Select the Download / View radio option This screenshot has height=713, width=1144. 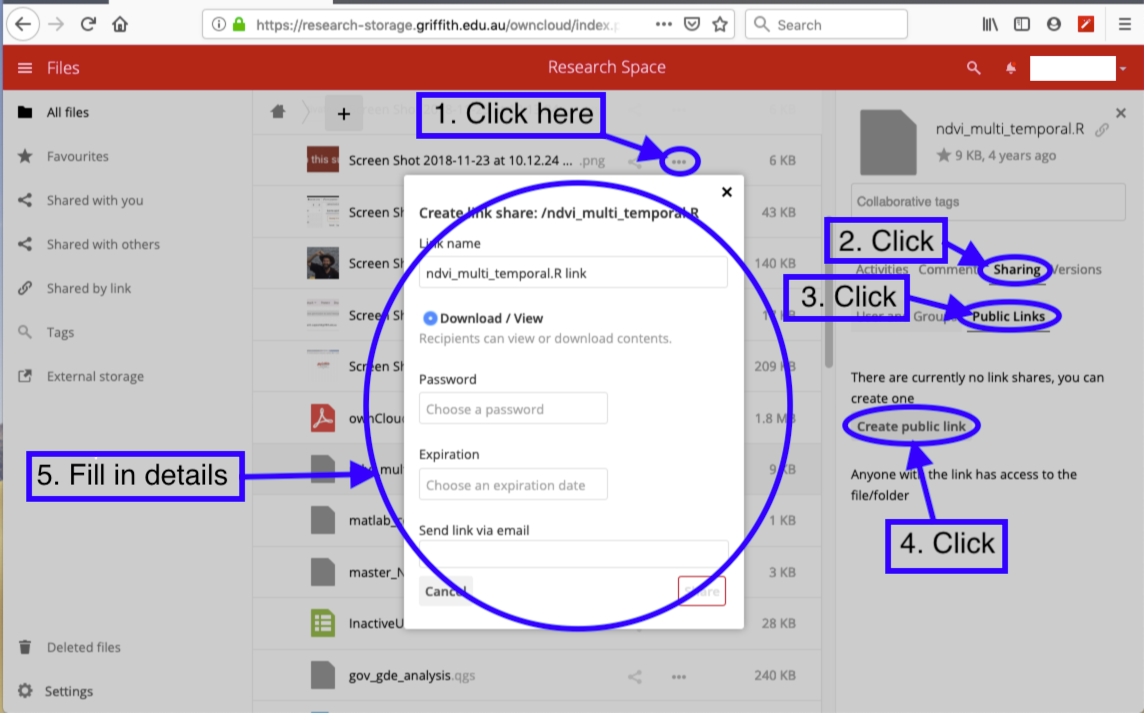[x=430, y=318]
